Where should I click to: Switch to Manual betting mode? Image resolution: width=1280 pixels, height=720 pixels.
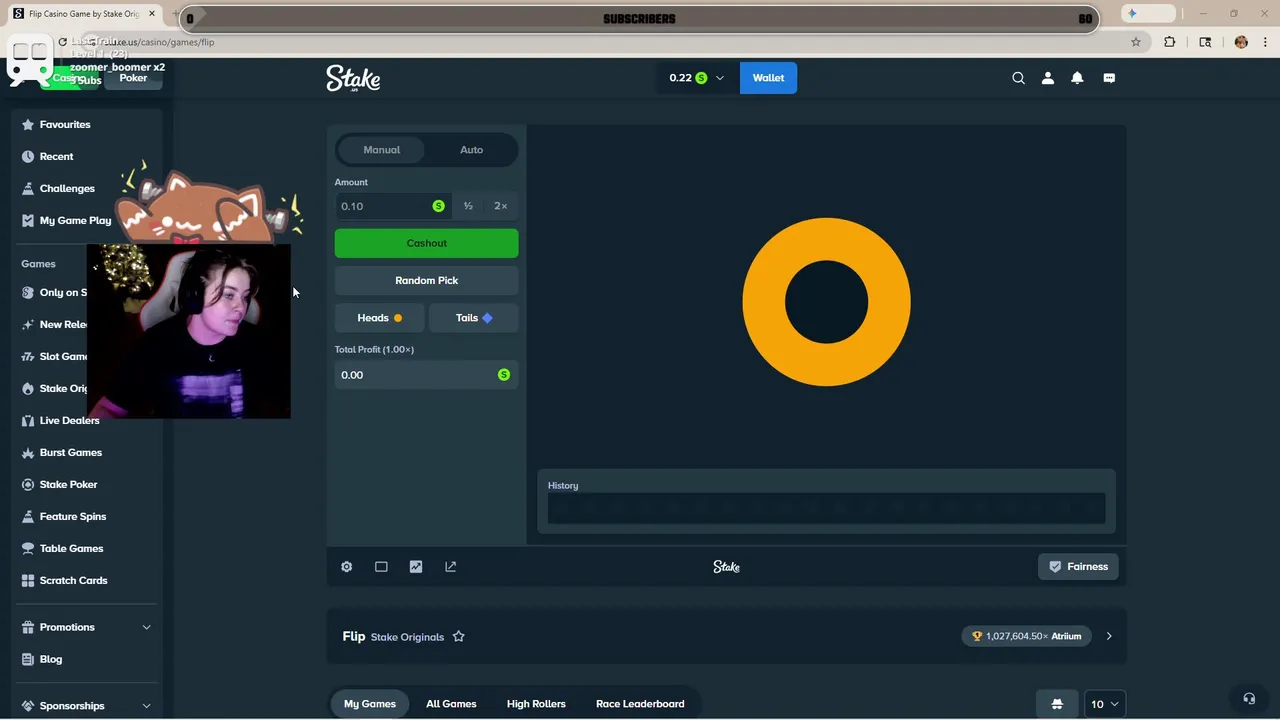point(381,150)
